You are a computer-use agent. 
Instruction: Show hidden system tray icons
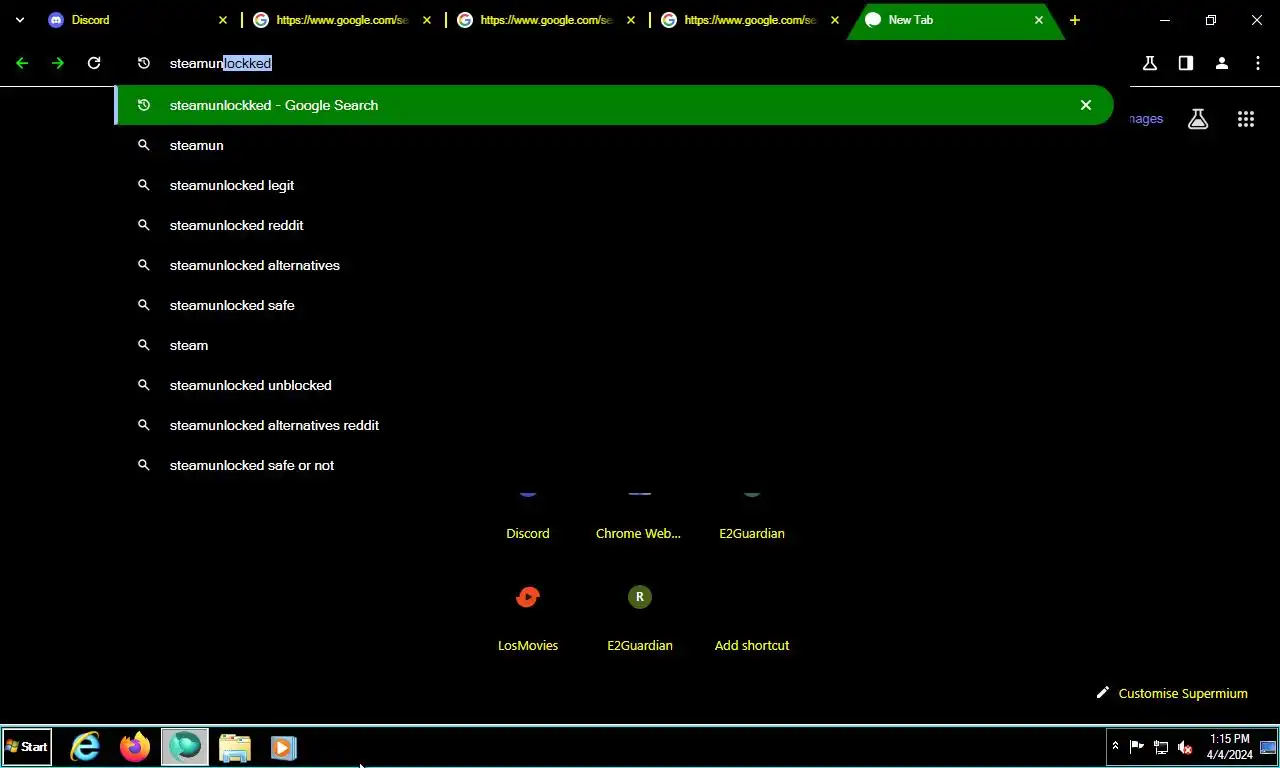click(1115, 747)
